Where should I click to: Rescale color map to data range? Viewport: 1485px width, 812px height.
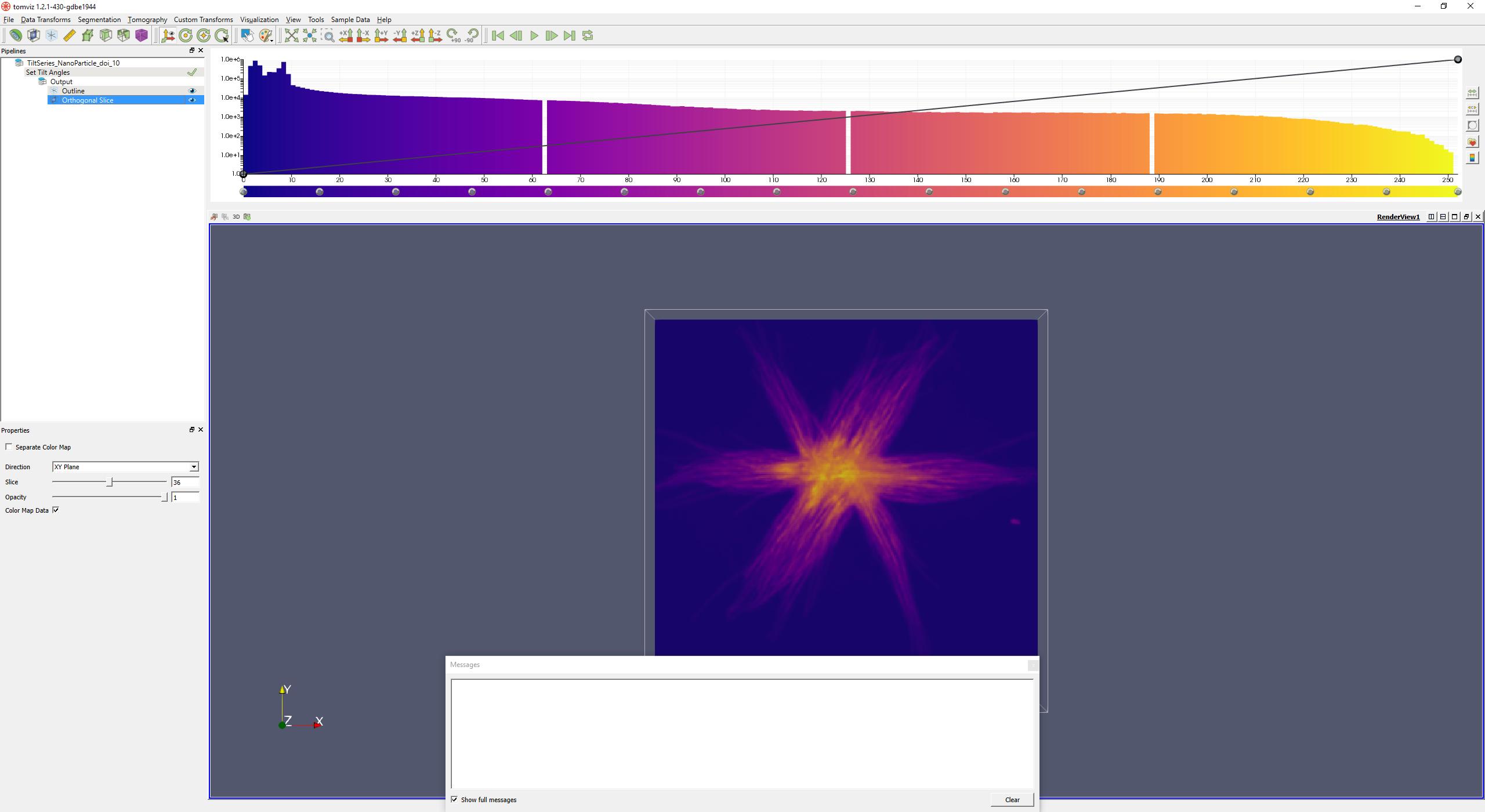coord(1473,92)
